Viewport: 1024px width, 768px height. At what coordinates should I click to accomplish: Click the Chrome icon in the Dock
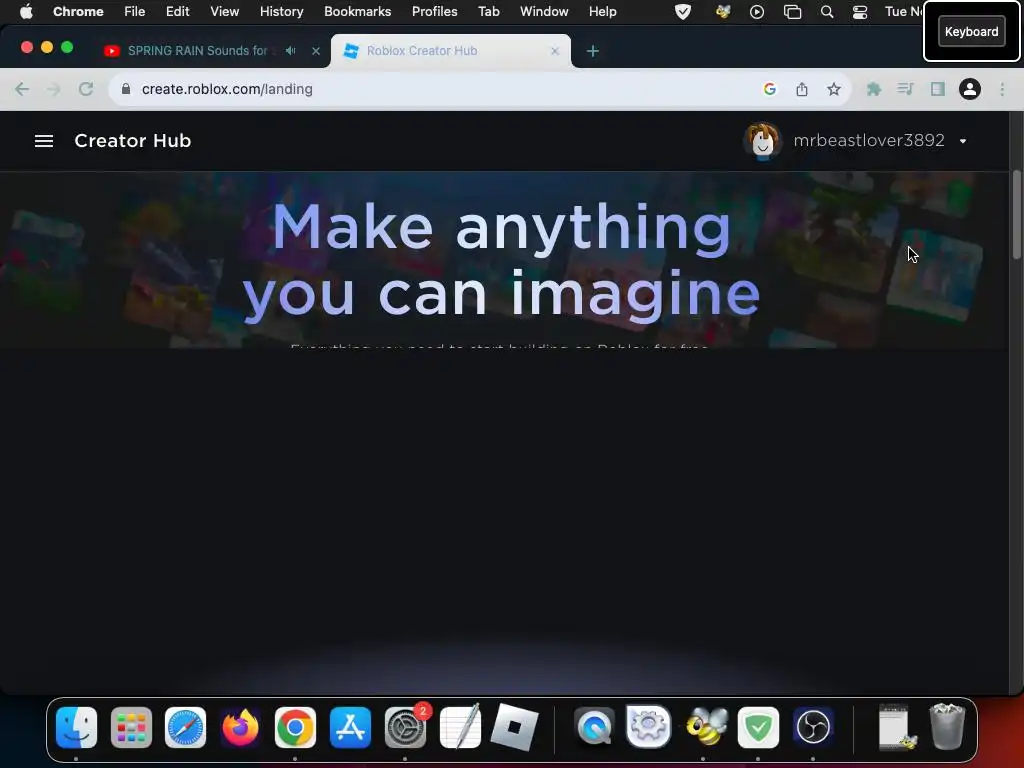(x=295, y=728)
